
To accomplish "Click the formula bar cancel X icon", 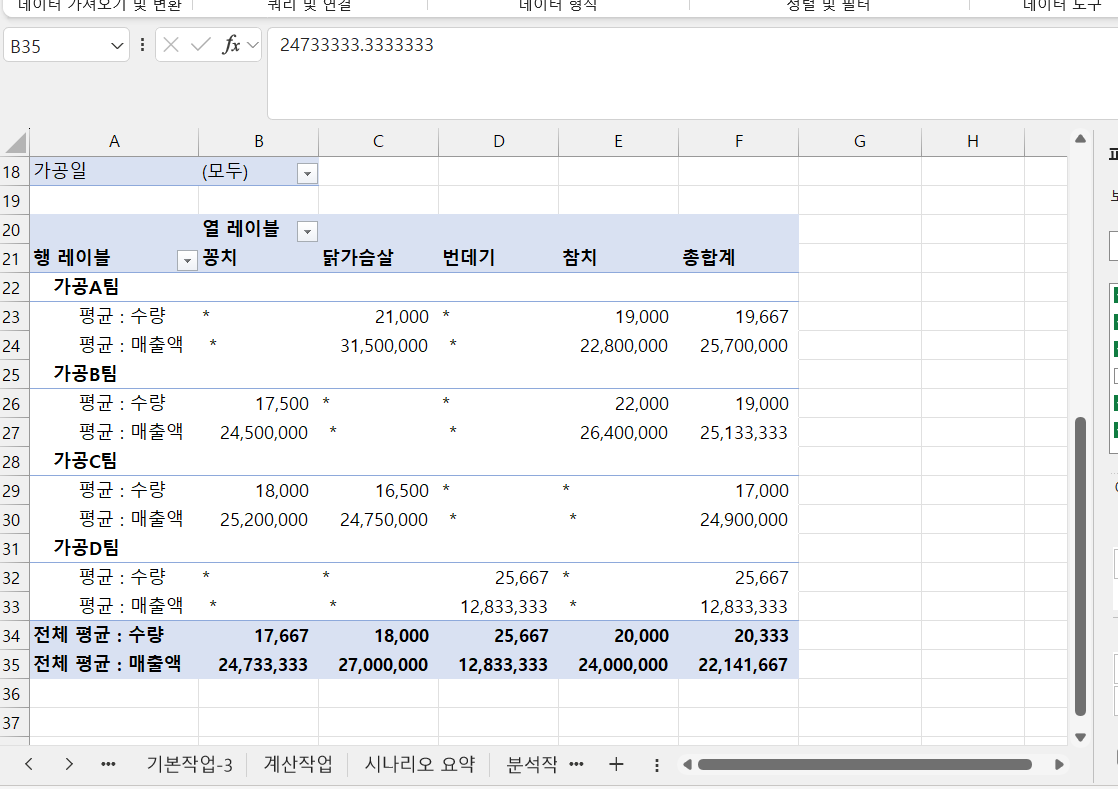I will (172, 45).
